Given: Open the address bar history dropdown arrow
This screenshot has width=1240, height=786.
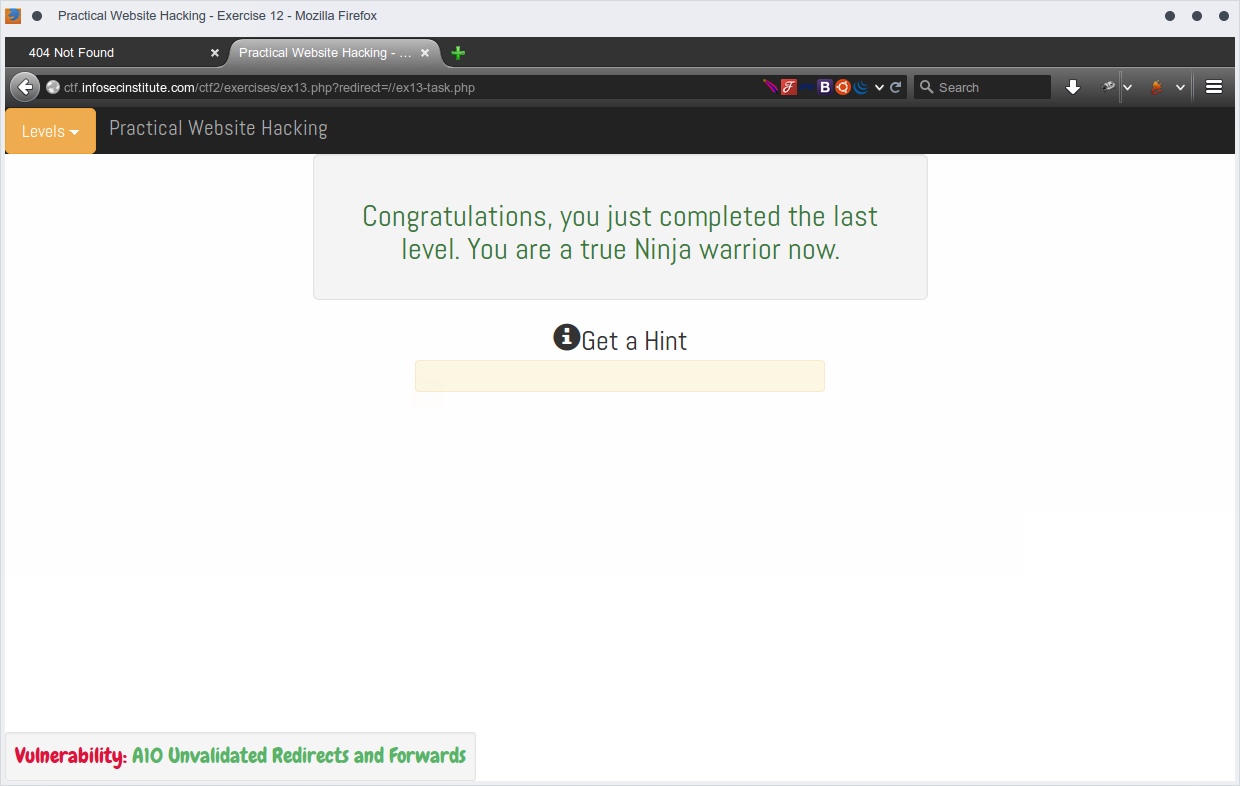Looking at the screenshot, I should [879, 87].
